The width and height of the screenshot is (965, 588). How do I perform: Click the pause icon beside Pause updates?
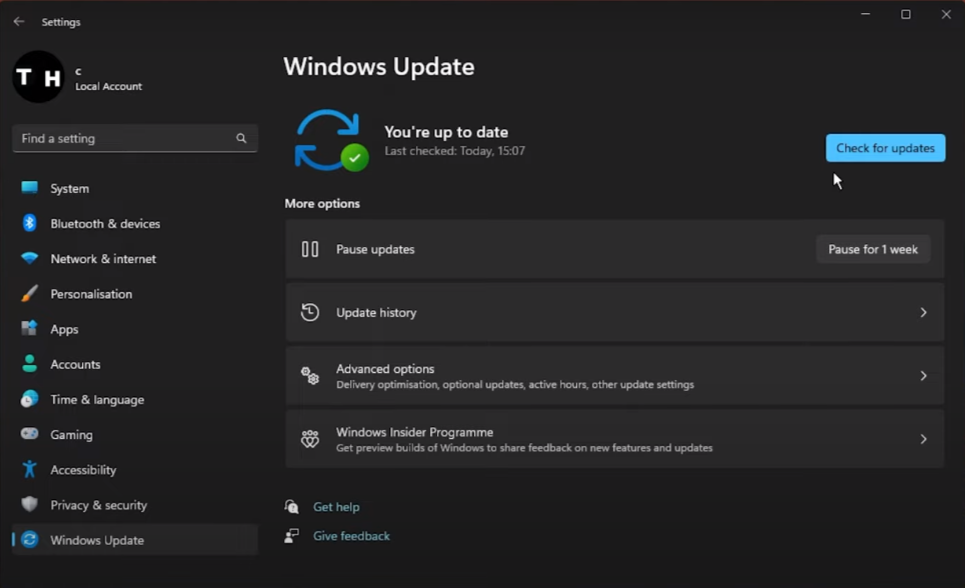pos(310,249)
